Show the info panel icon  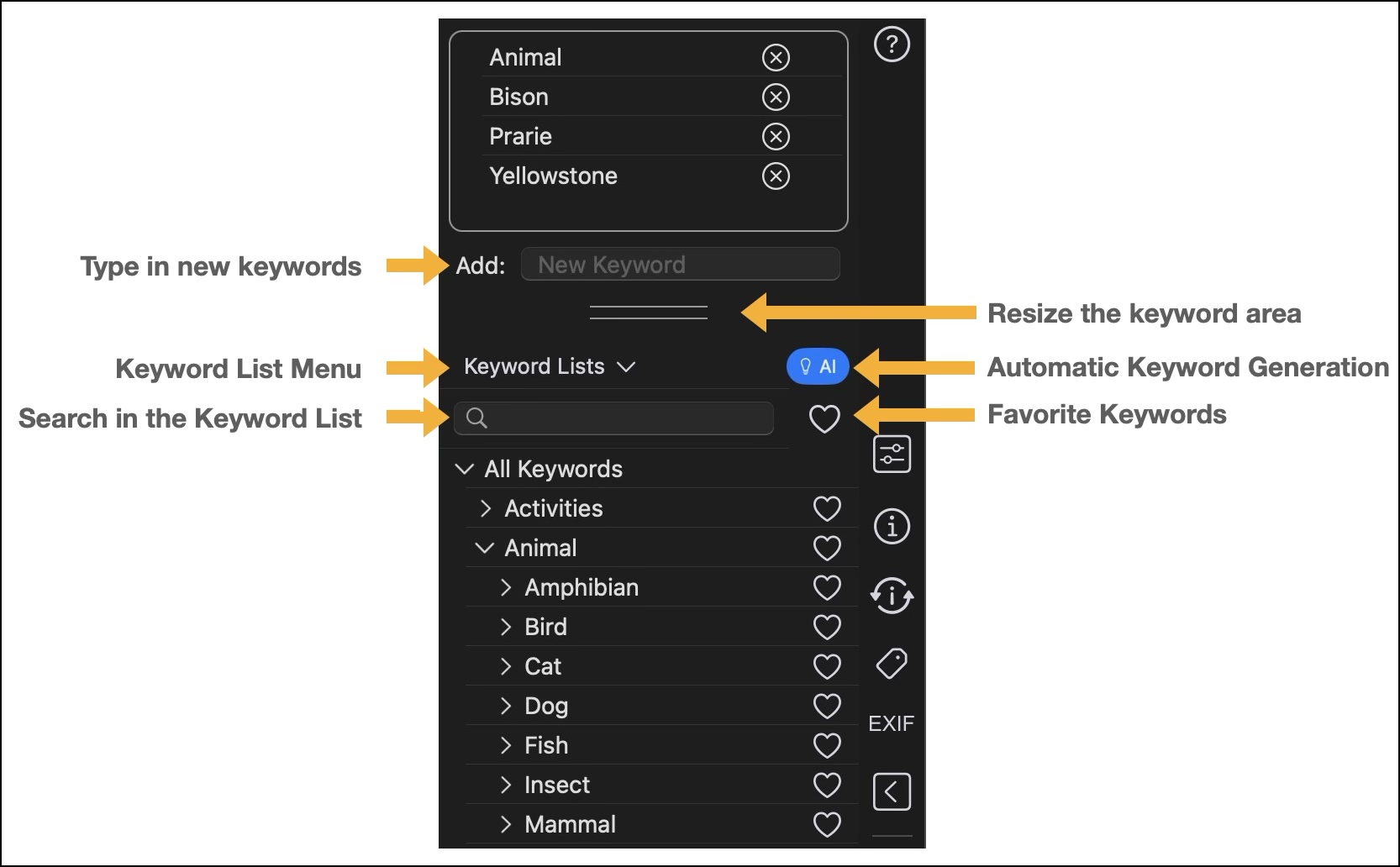pos(892,527)
